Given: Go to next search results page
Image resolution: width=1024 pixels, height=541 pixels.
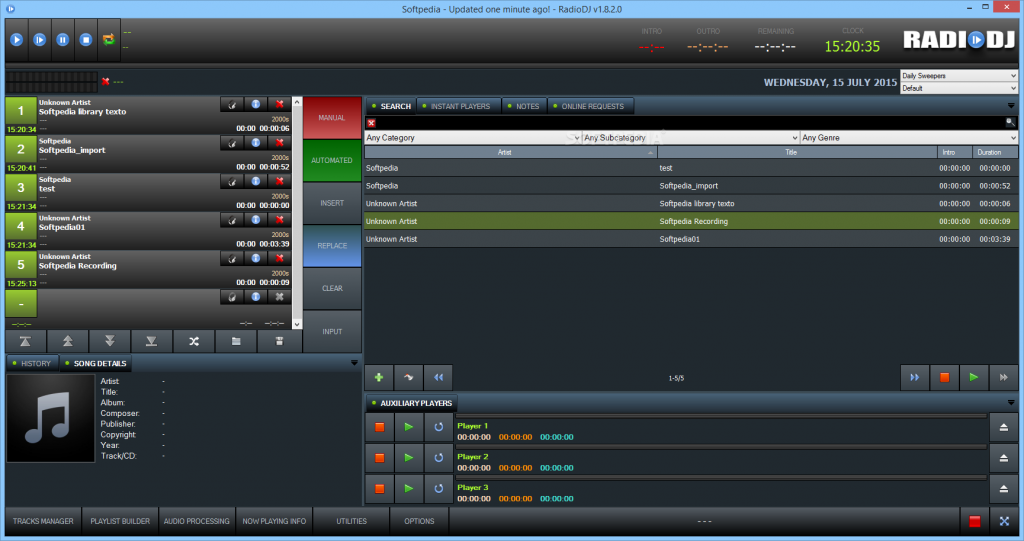Looking at the screenshot, I should click(x=914, y=377).
